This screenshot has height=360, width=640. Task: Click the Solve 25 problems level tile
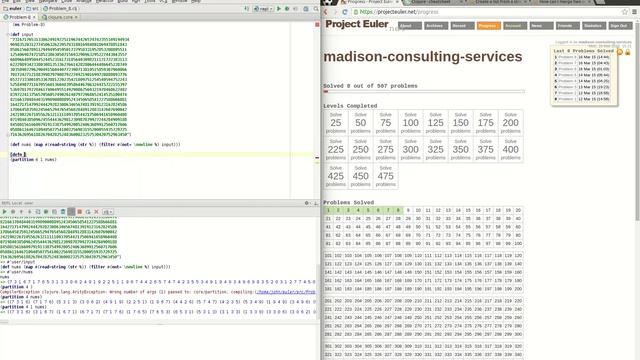click(x=336, y=123)
